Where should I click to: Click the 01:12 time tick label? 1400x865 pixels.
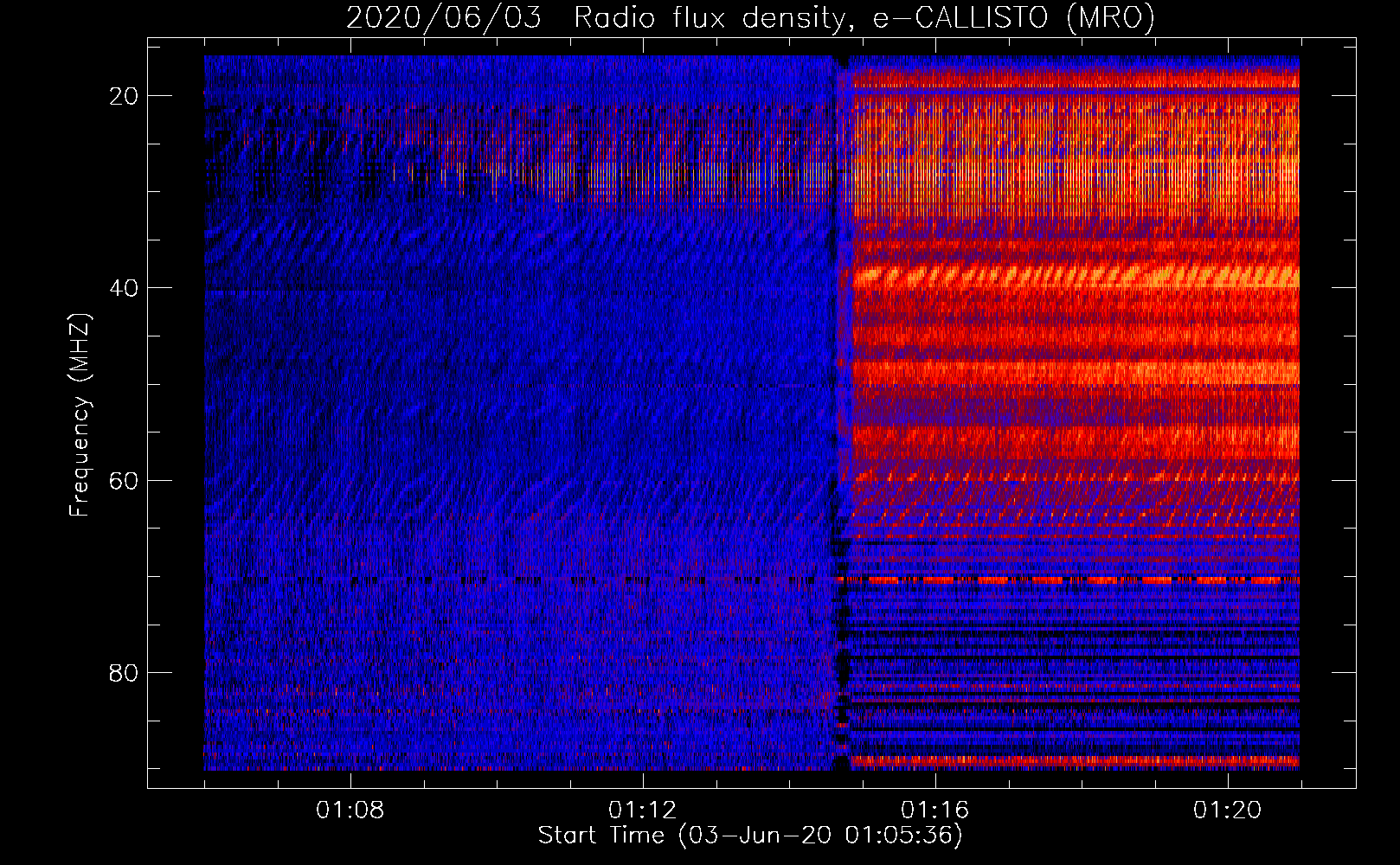coord(643,811)
